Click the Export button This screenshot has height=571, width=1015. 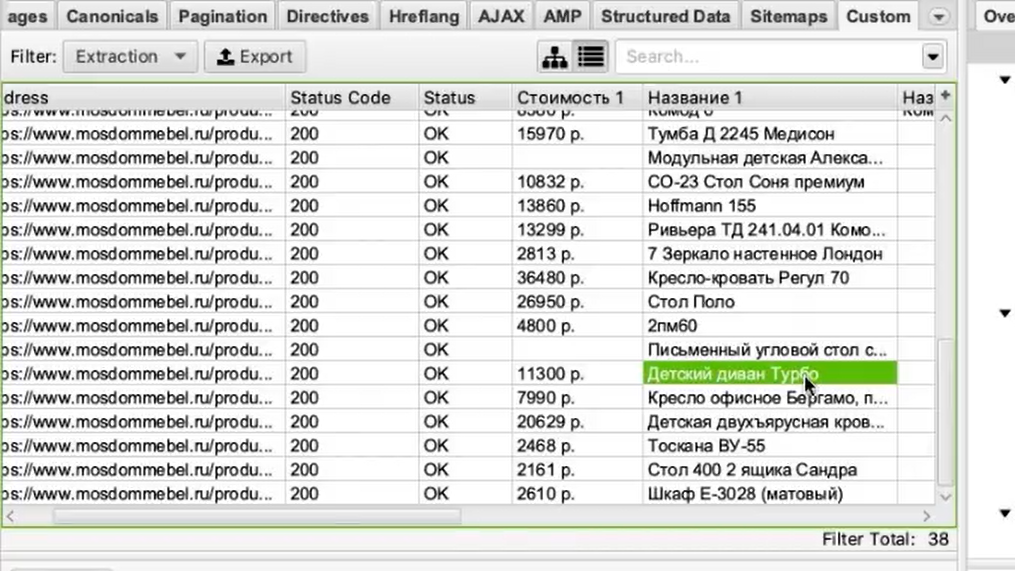click(255, 57)
